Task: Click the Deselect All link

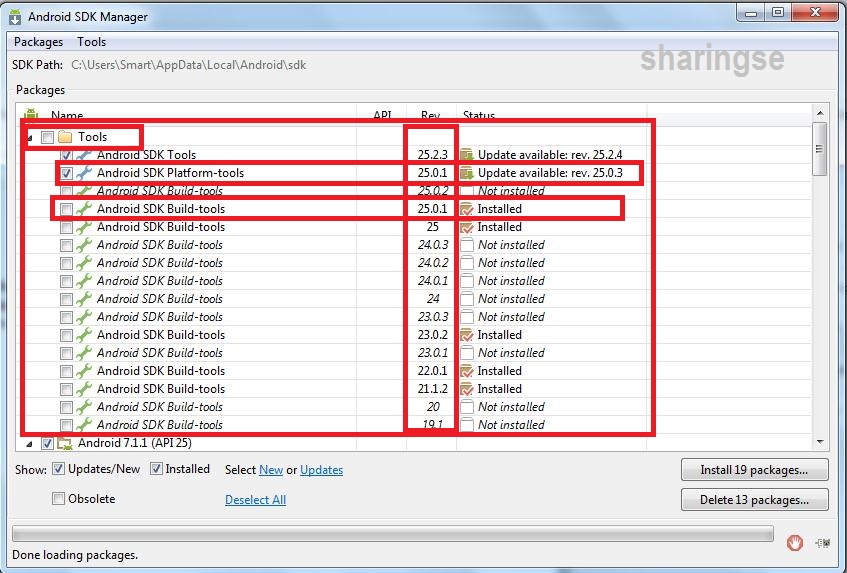Action: click(x=256, y=500)
